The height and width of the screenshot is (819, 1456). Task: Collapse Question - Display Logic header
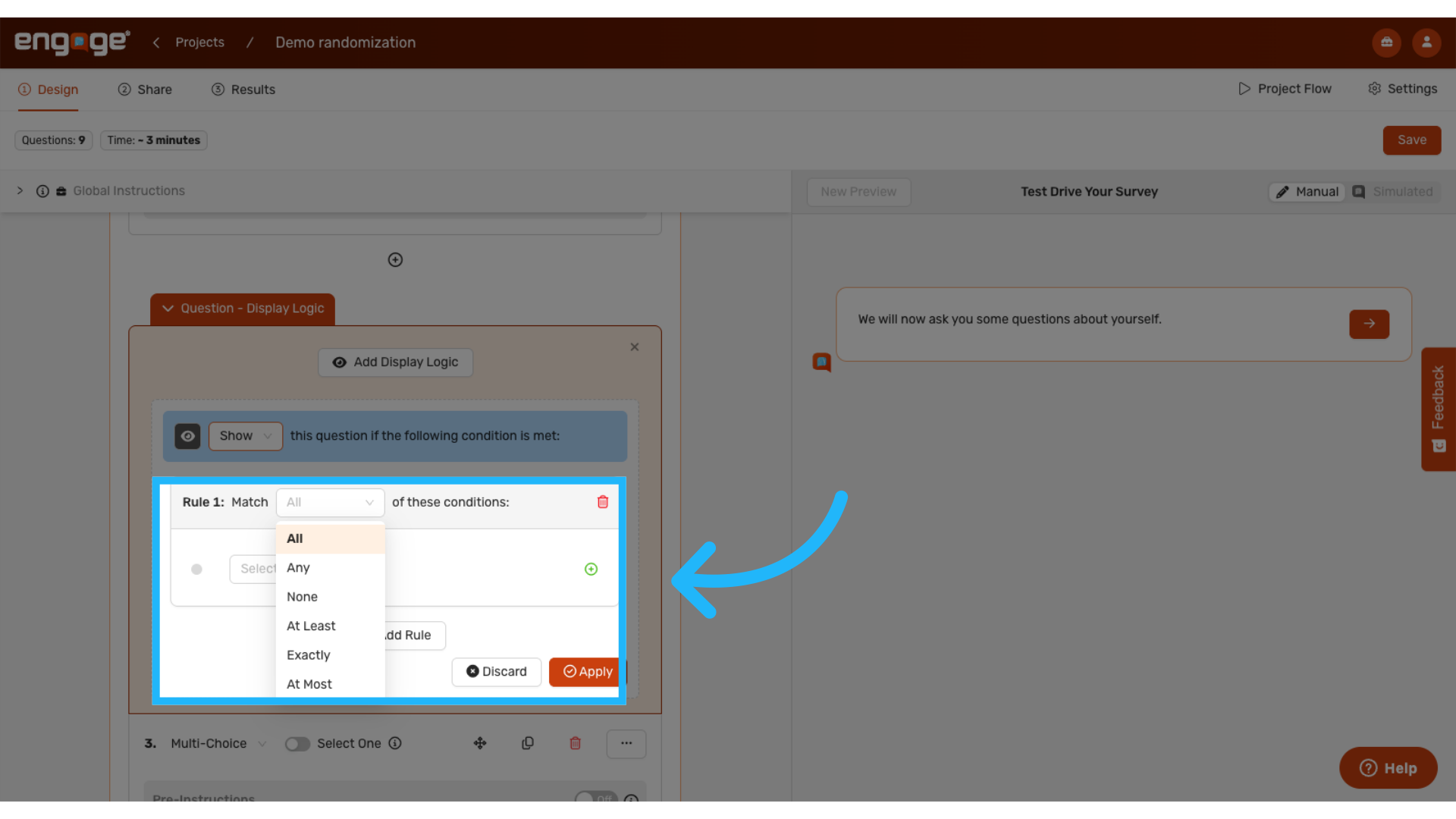243,309
